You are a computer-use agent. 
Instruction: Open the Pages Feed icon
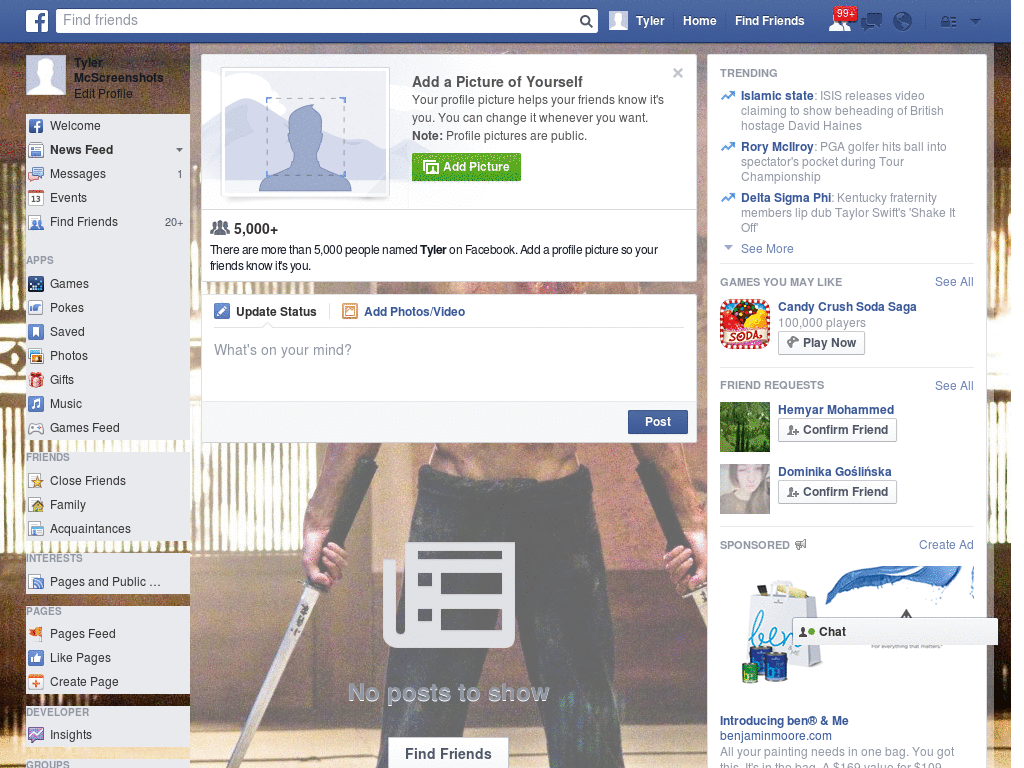[36, 633]
